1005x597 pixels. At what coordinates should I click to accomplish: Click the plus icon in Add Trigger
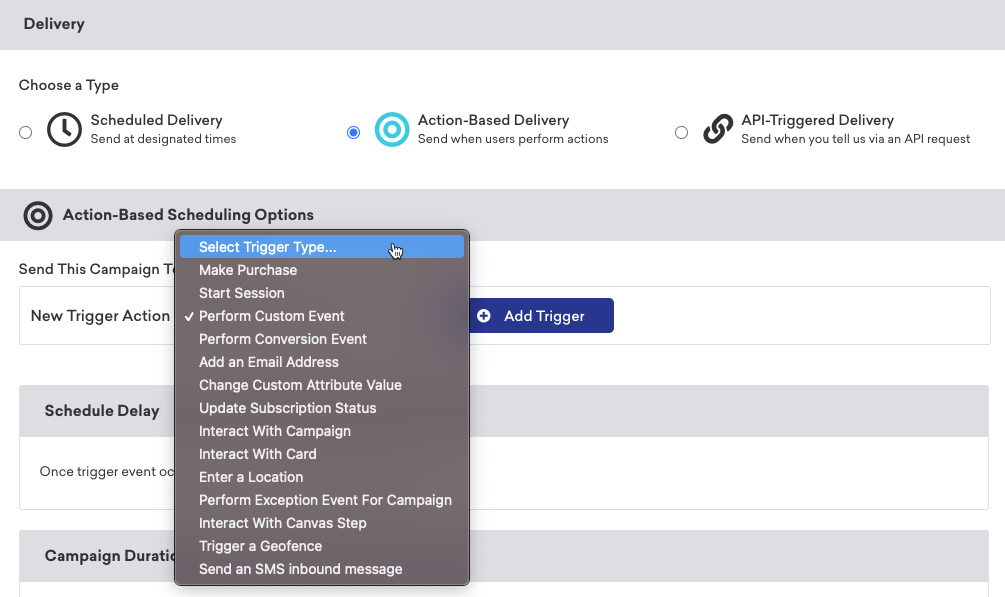[x=484, y=316]
